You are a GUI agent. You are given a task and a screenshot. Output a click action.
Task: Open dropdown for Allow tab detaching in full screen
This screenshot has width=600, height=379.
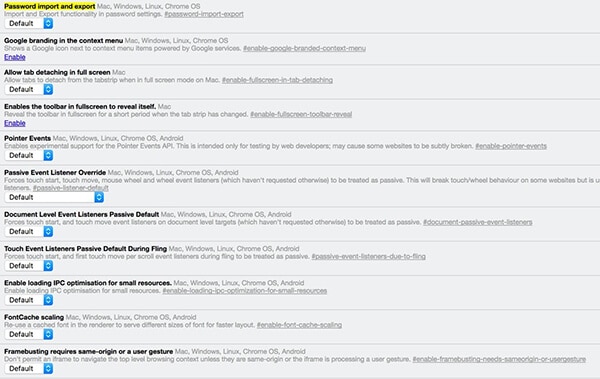(29, 89)
